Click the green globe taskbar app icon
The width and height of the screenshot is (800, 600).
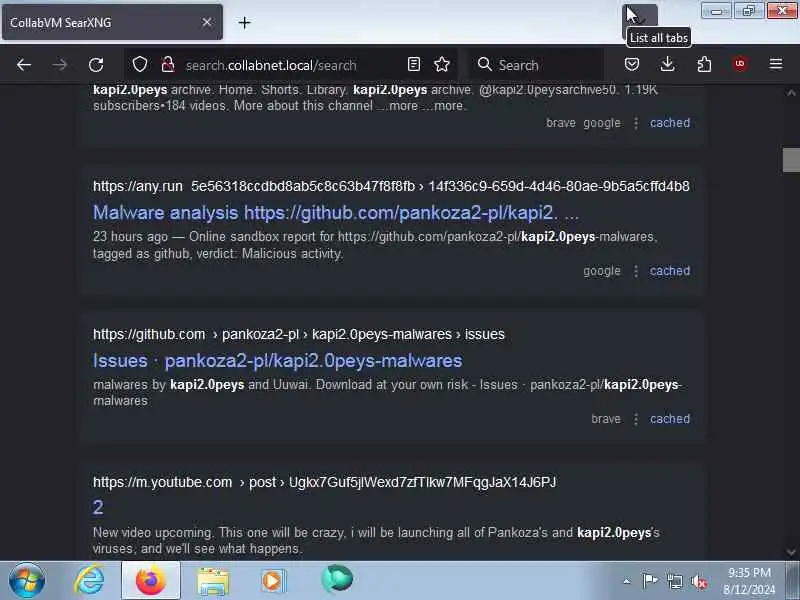[x=337, y=580]
